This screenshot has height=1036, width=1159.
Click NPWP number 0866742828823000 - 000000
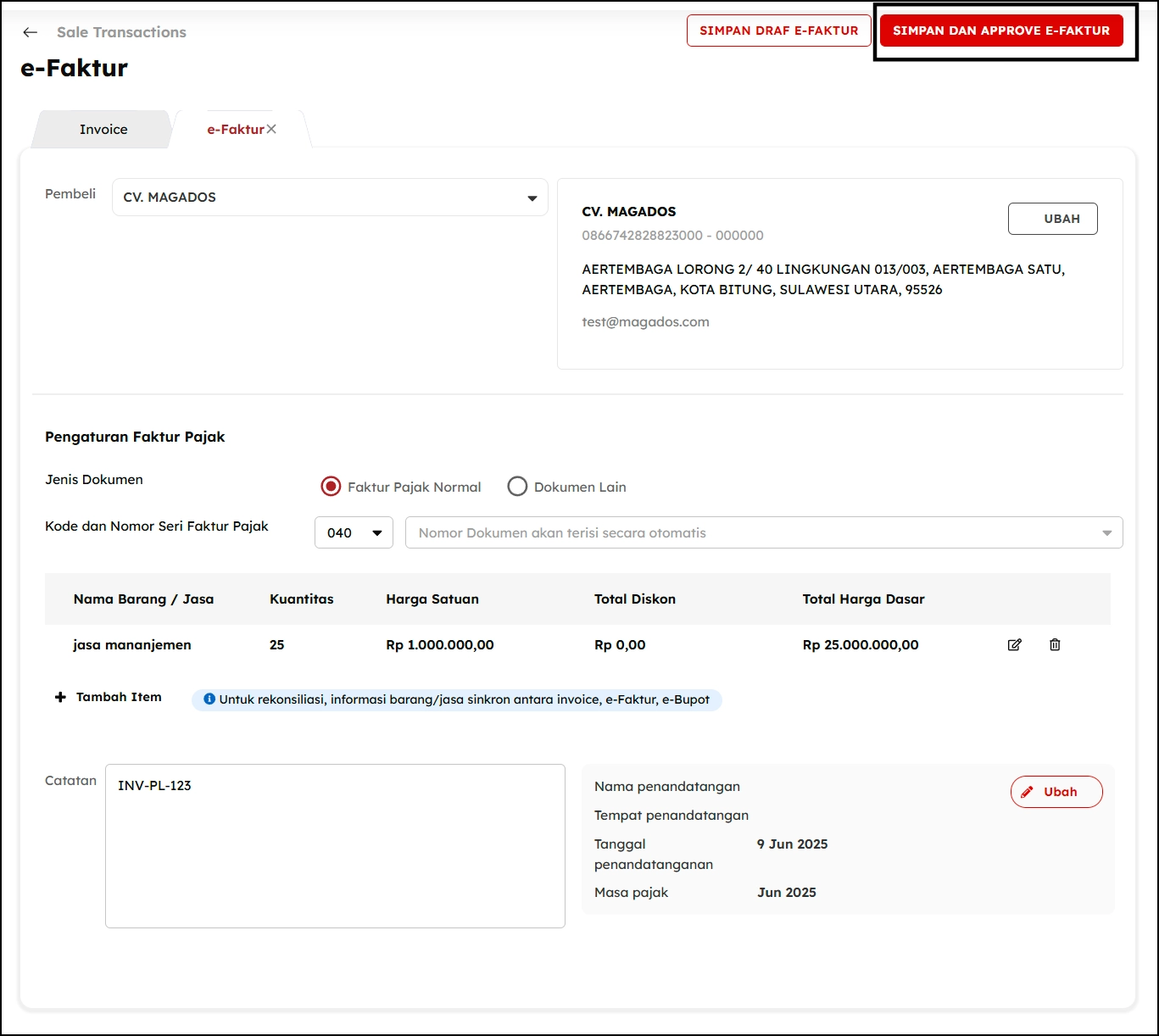[x=672, y=236]
